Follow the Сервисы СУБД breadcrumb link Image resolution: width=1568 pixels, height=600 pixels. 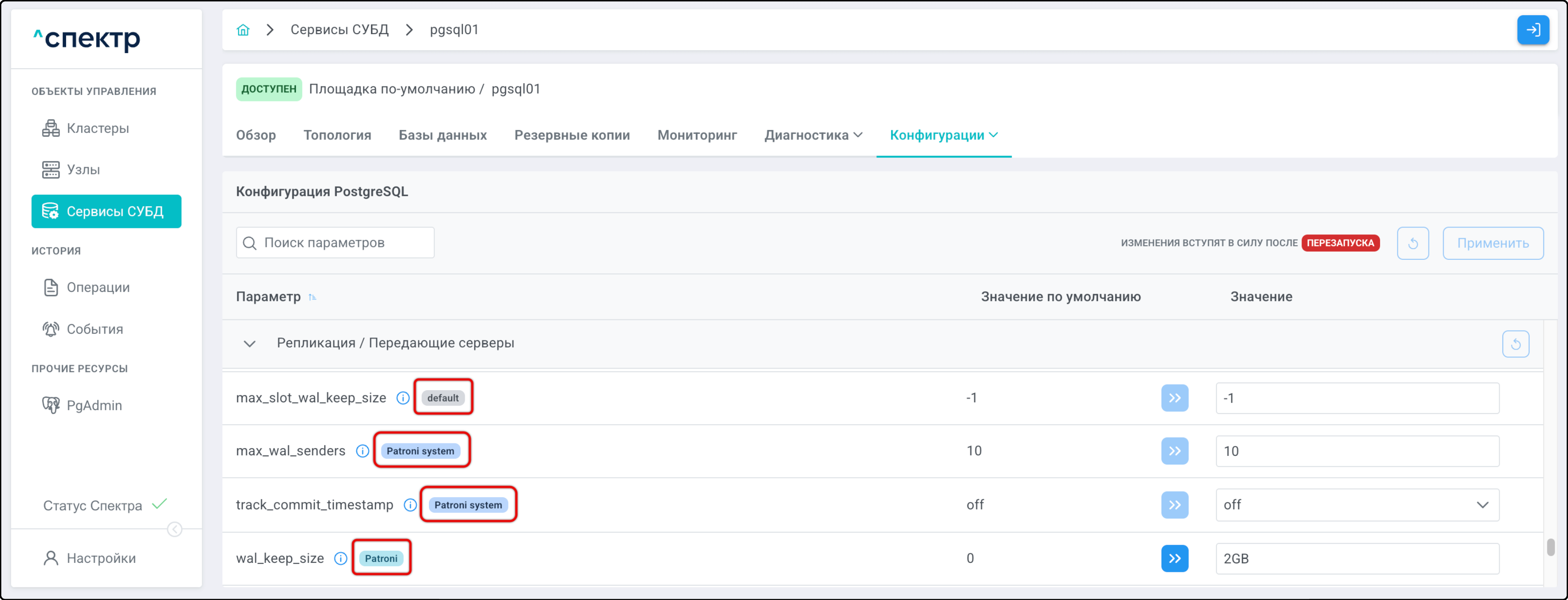pyautogui.click(x=339, y=30)
